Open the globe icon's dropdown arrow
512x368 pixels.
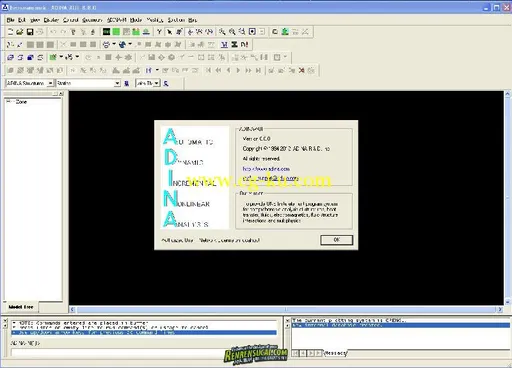[130, 44]
